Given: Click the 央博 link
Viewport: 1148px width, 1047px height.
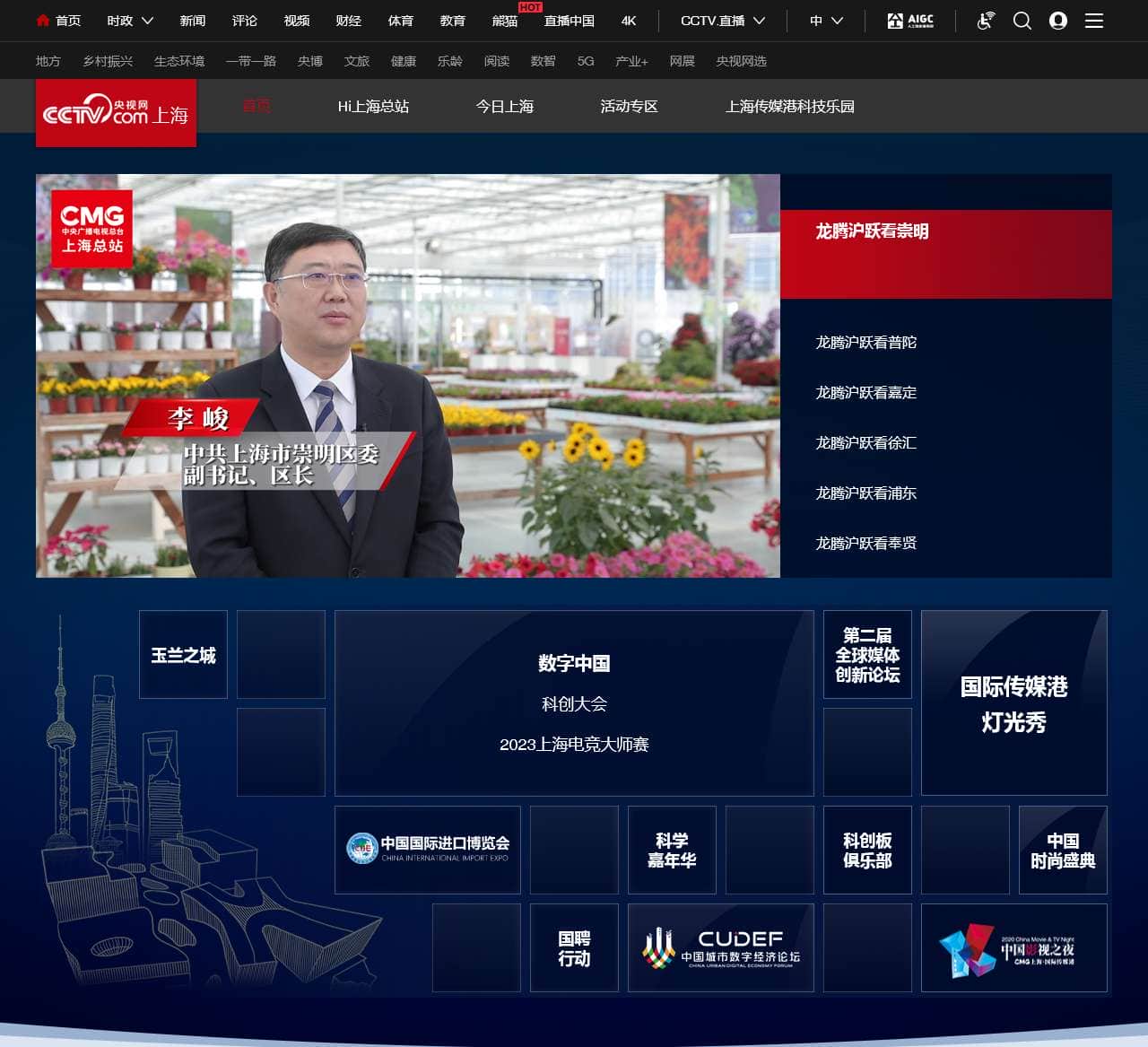Looking at the screenshot, I should tap(310, 61).
